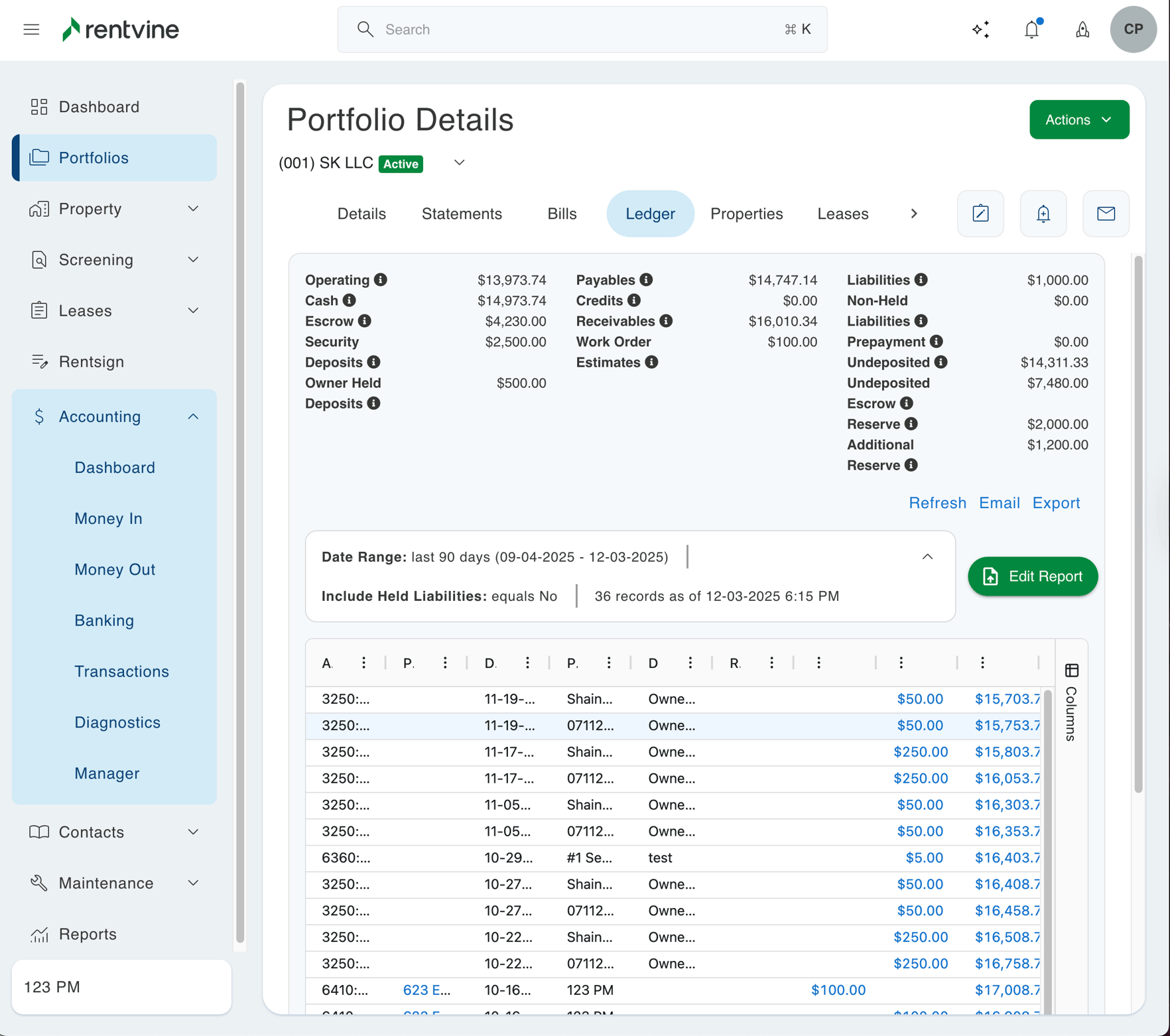Open the notifications bell in top bar
1170x1036 pixels.
(x=1031, y=29)
